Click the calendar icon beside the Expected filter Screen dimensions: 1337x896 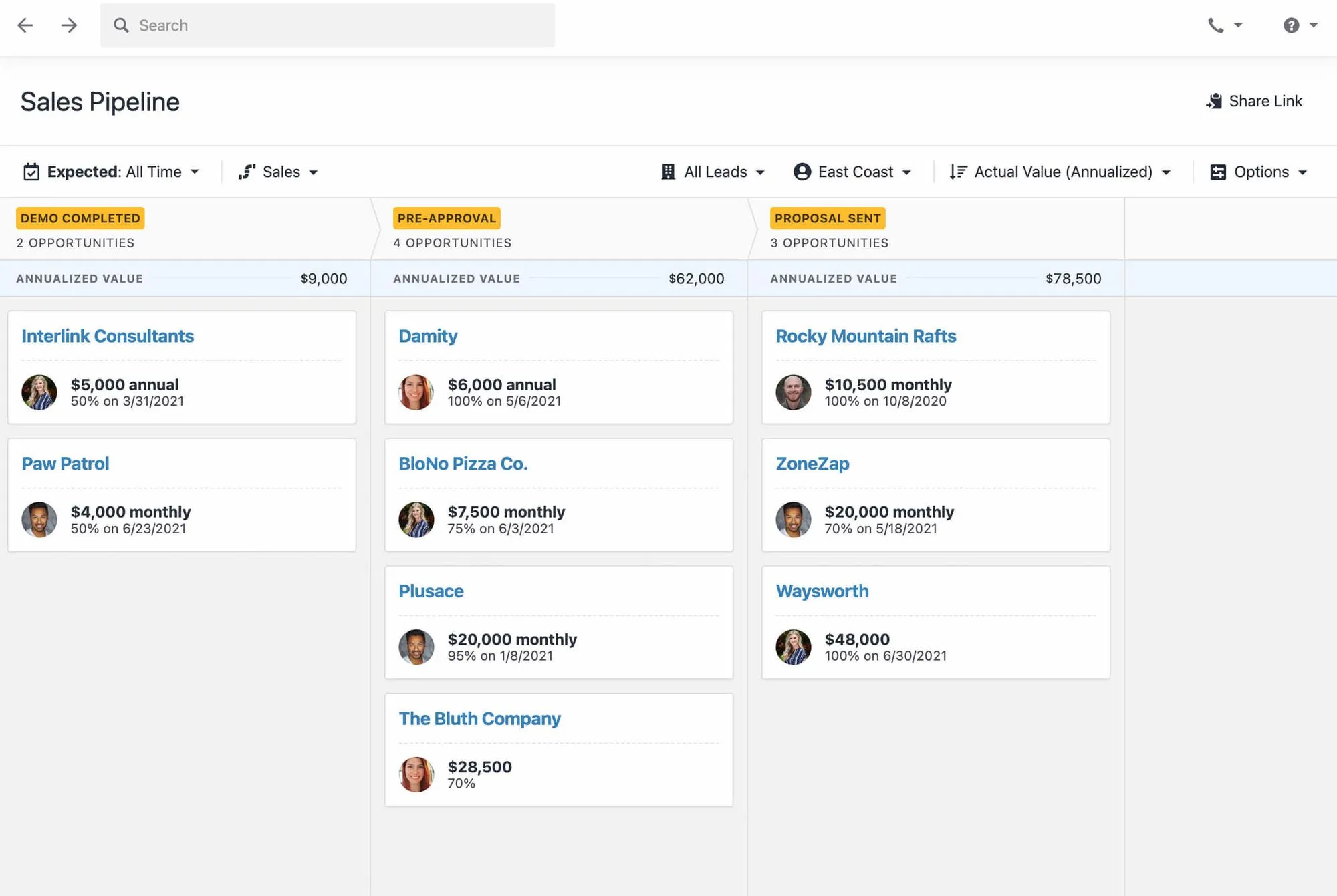click(x=31, y=172)
